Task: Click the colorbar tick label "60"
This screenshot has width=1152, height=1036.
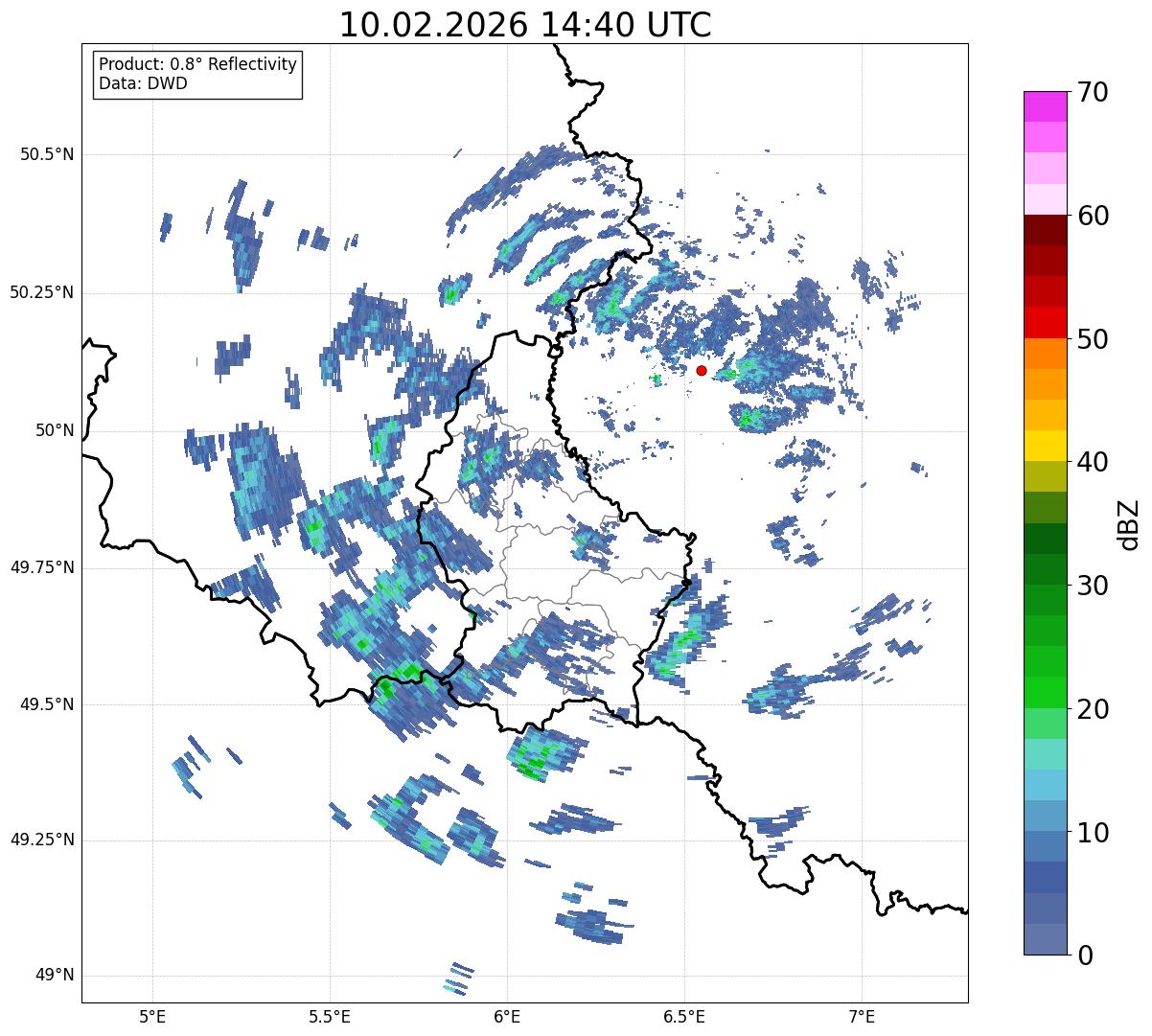Action: [x=1092, y=216]
